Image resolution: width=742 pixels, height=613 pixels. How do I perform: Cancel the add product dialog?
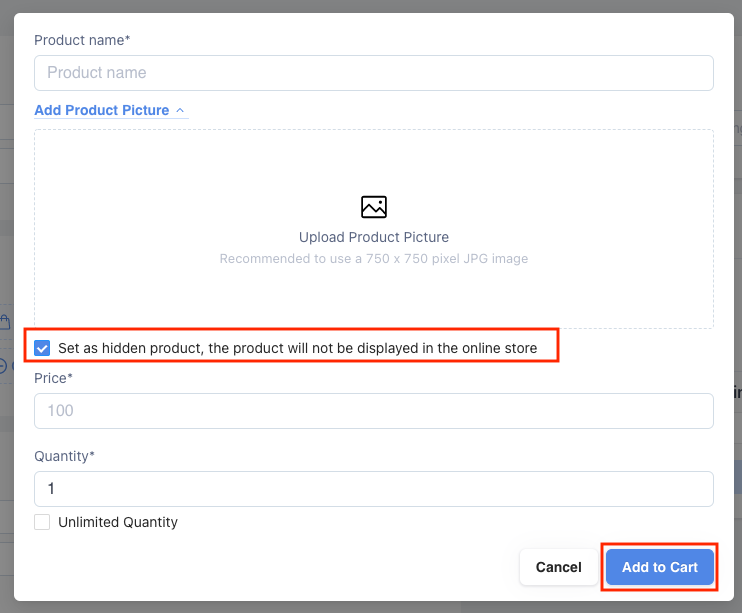558,567
